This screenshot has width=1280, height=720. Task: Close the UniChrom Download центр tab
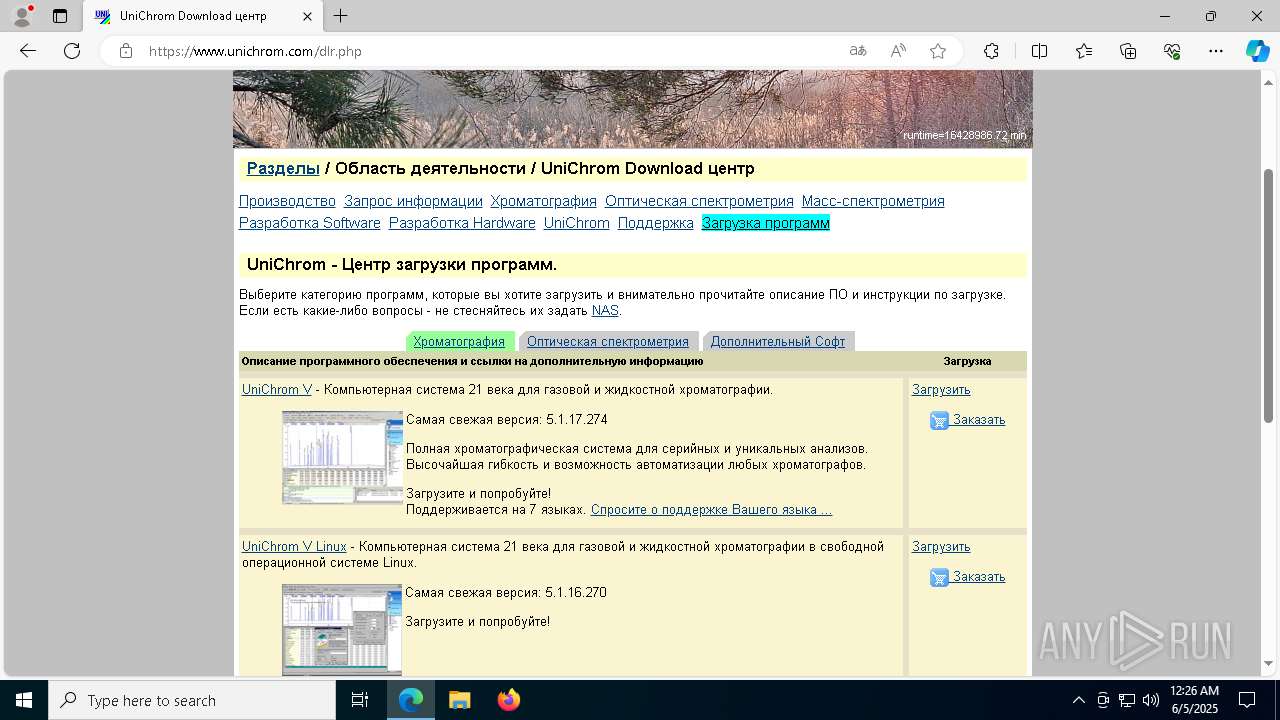pyautogui.click(x=308, y=16)
